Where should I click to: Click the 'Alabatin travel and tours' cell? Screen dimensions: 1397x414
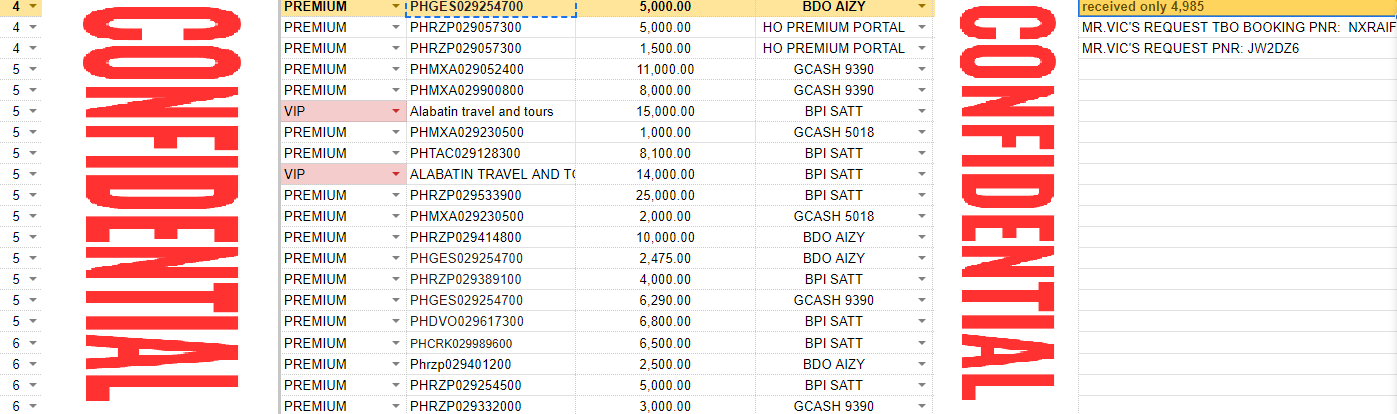[490, 111]
